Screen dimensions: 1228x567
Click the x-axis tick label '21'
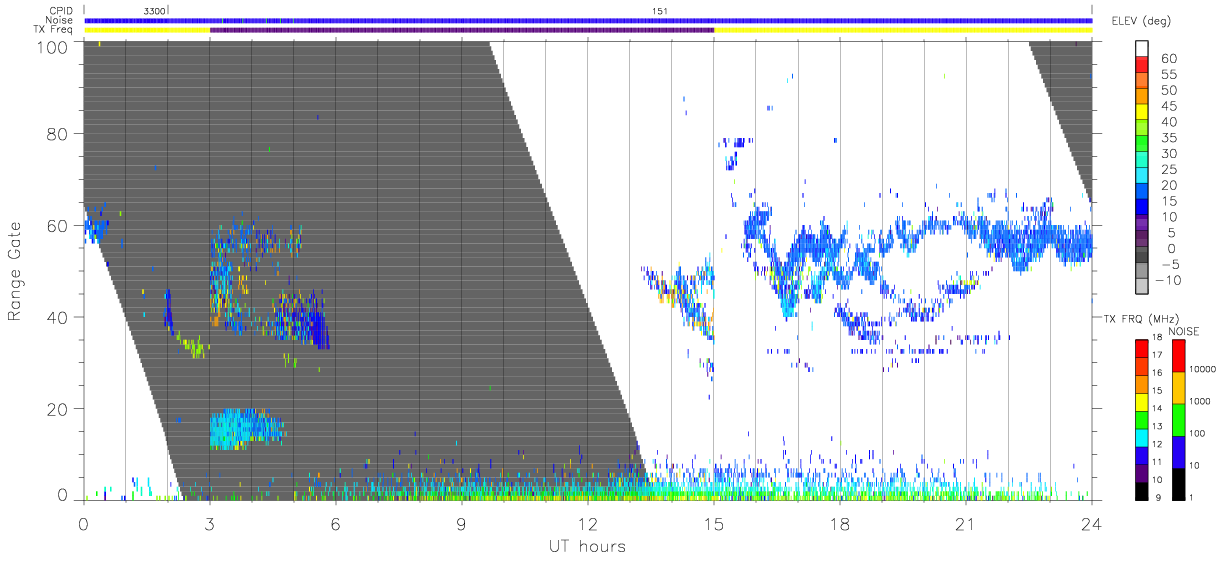(x=965, y=524)
